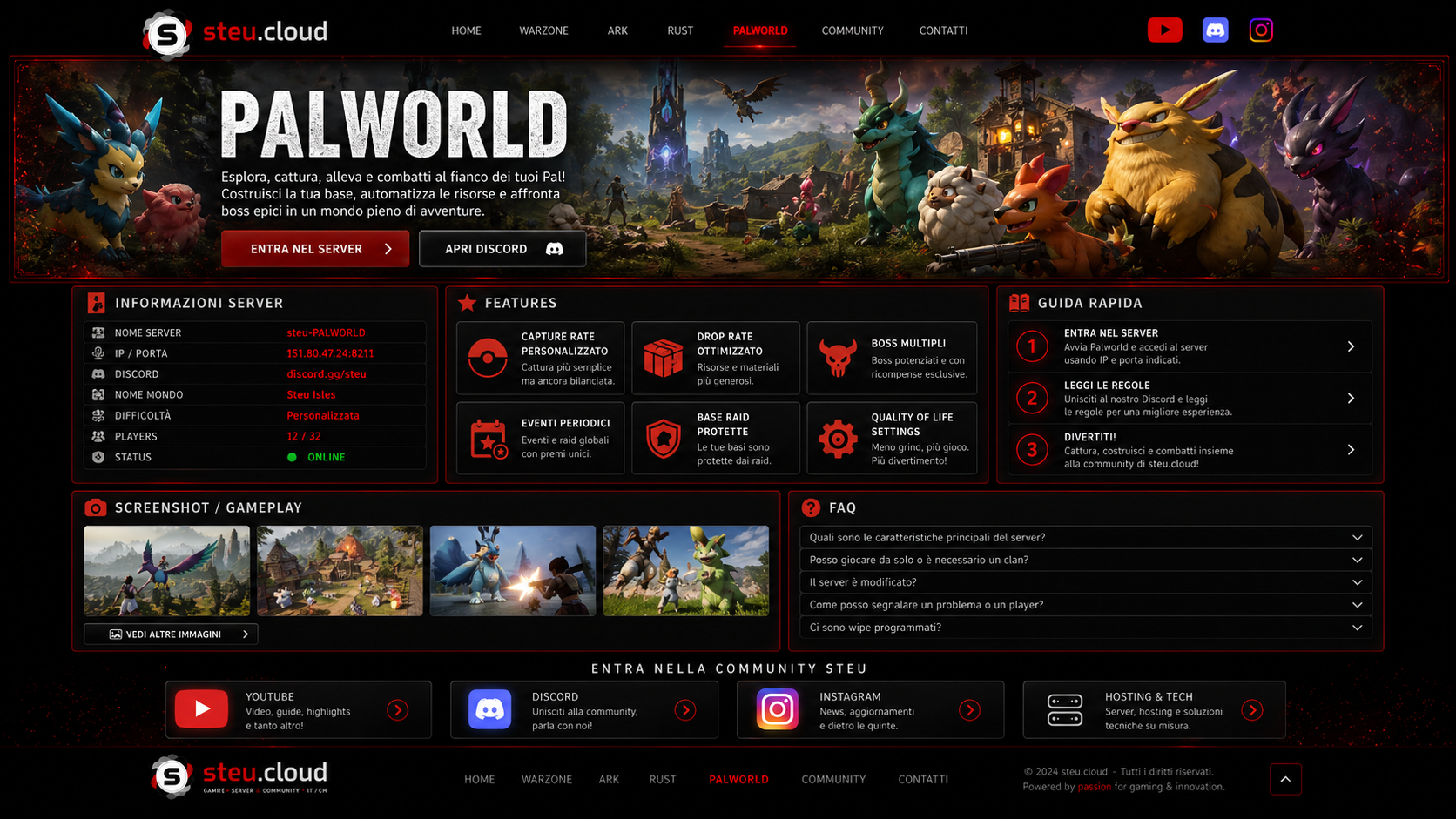Screen dimensions: 1456x819
Task: Click the step 3 circle in Guida Rapida
Action: 1032,450
